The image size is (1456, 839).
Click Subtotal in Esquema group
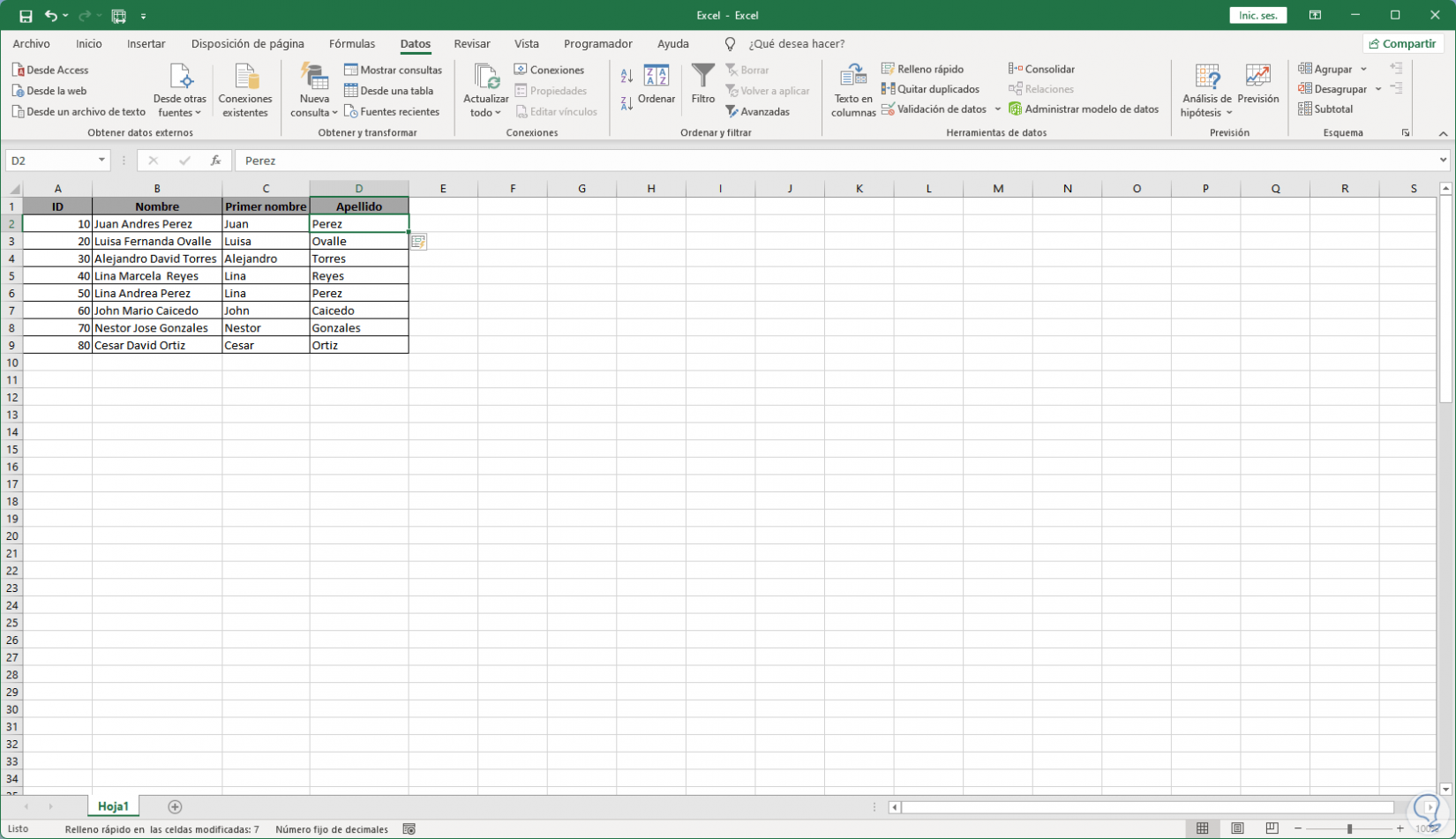1325,109
